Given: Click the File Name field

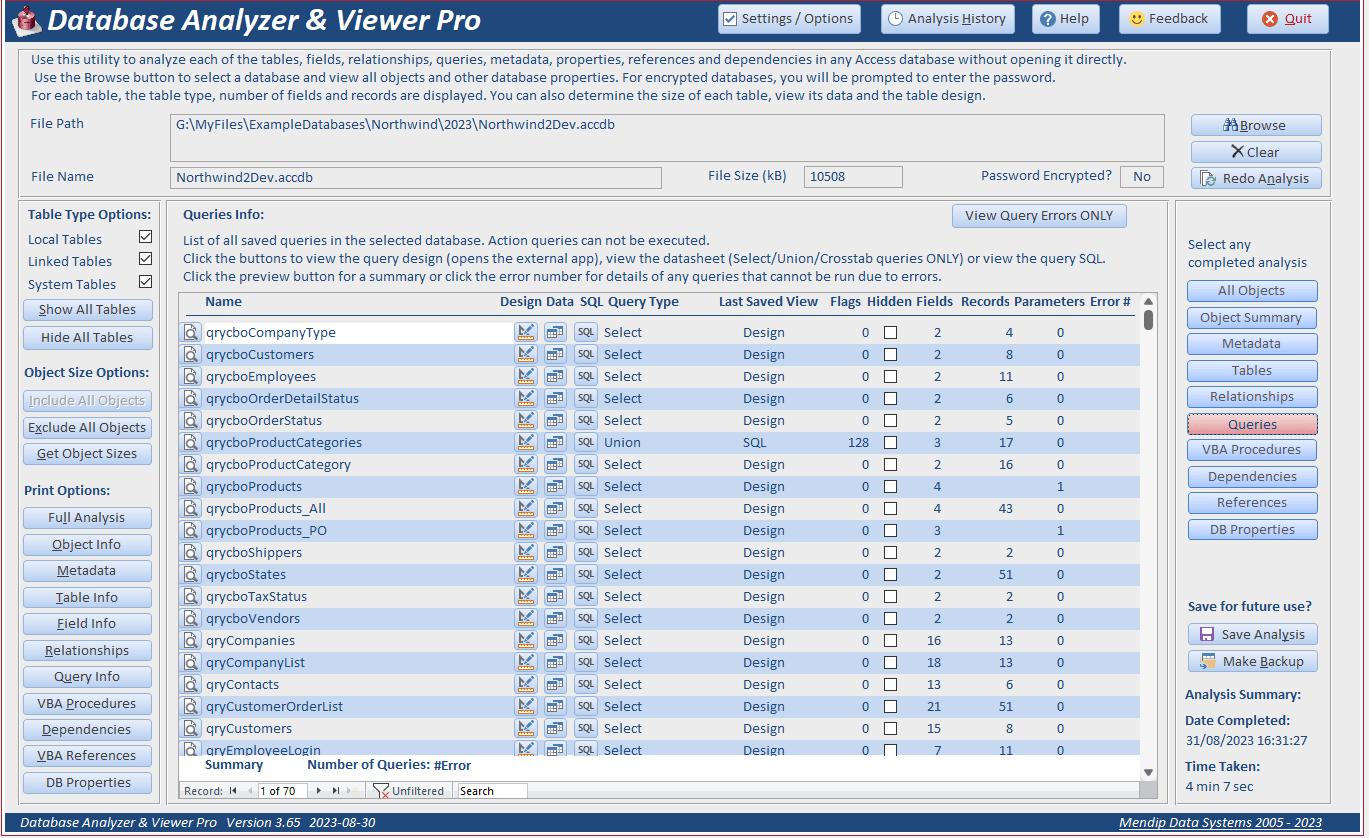Looking at the screenshot, I should pos(416,178).
